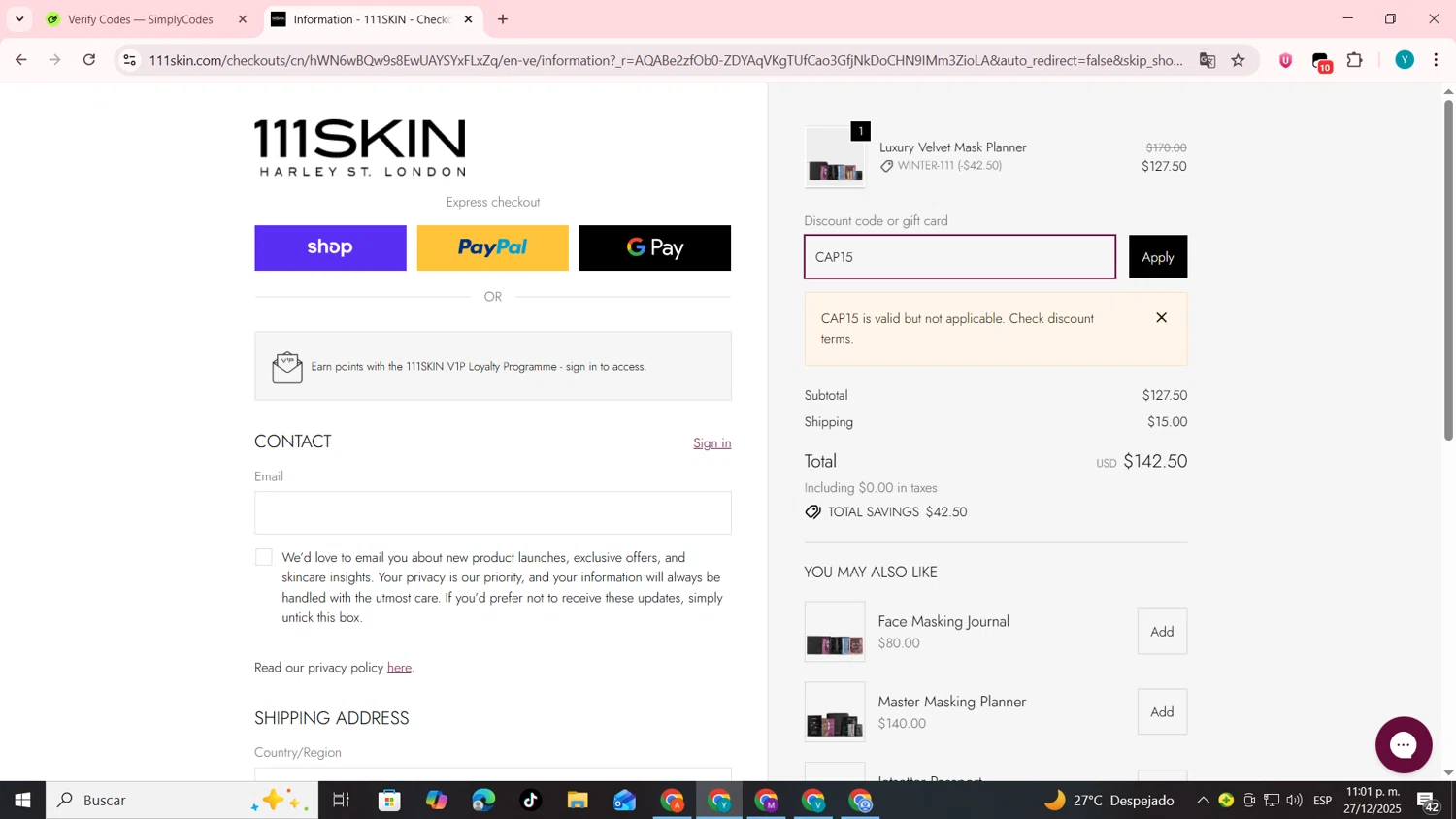Bookmark this page with the star icon
1456x819 pixels.
click(x=1239, y=60)
